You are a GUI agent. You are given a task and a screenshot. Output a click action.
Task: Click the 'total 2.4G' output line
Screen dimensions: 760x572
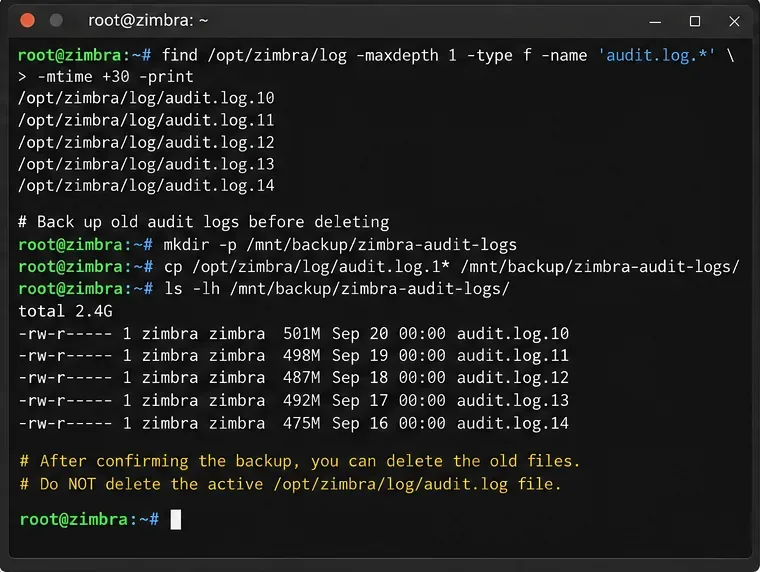click(x=65, y=311)
